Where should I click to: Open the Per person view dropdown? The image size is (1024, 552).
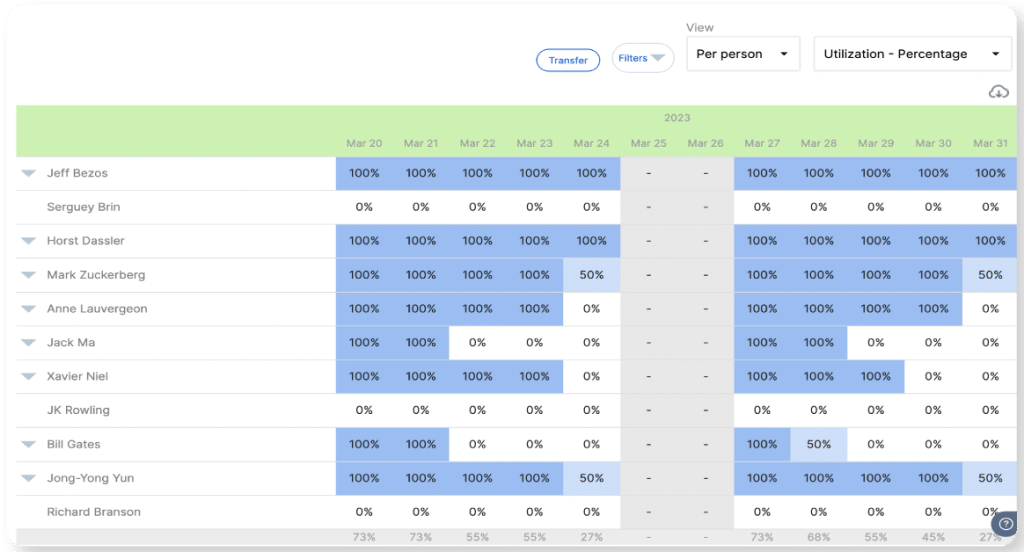pos(742,54)
